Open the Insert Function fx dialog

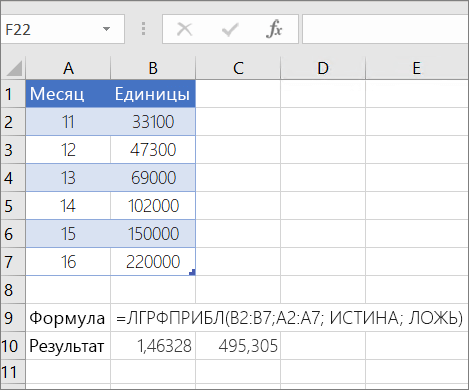274,29
